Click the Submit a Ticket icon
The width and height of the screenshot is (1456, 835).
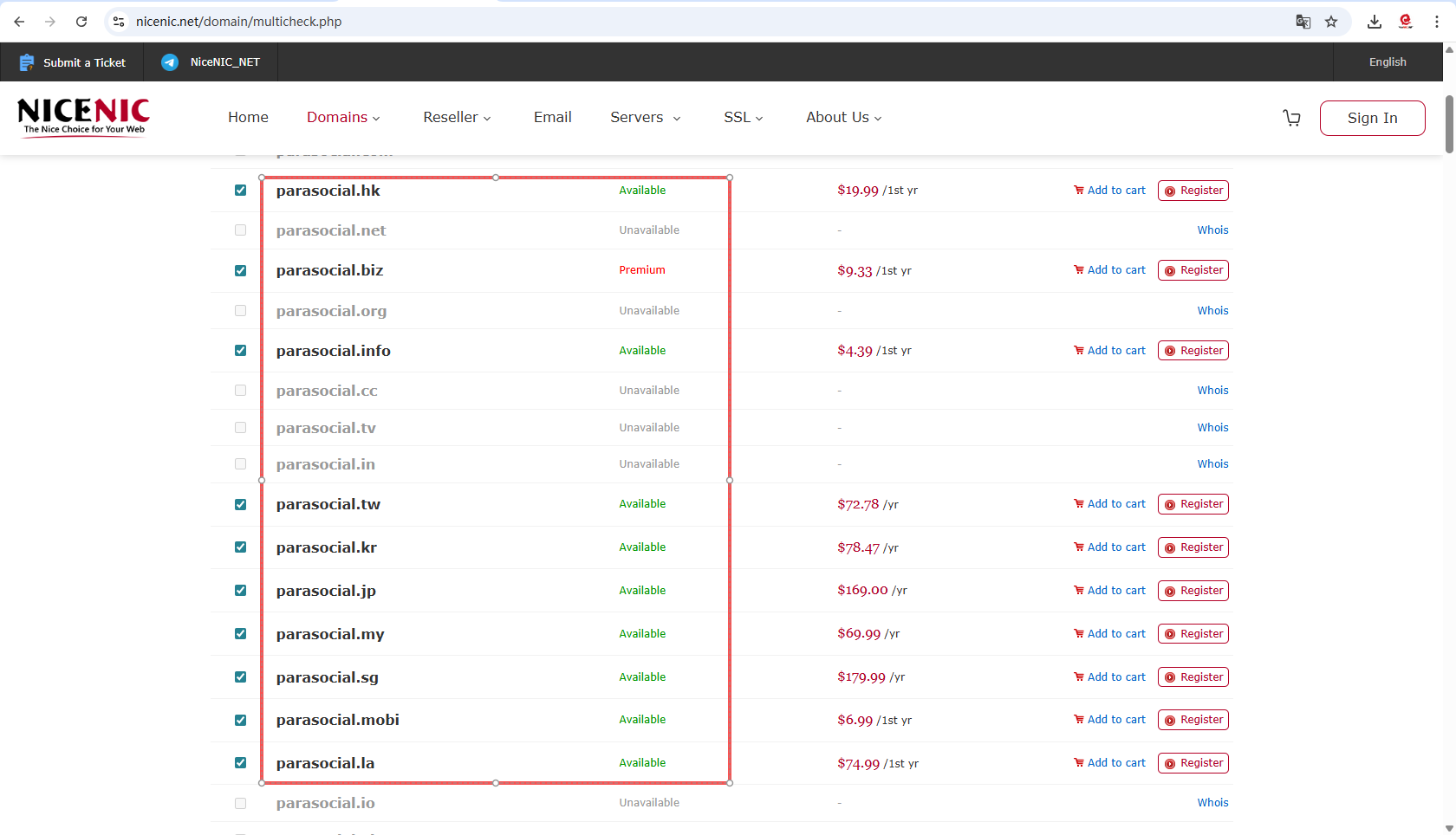coord(27,62)
